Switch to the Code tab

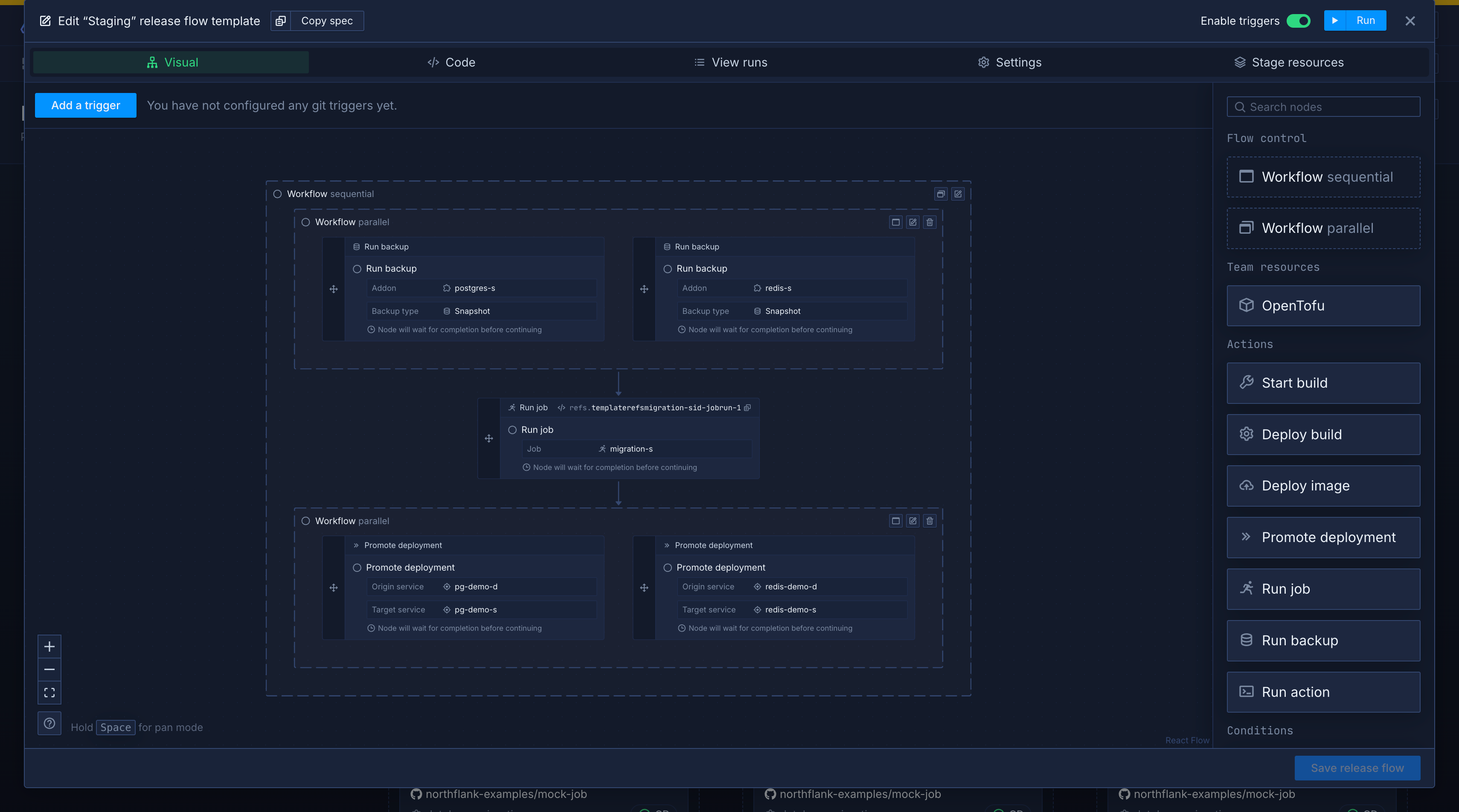(451, 62)
